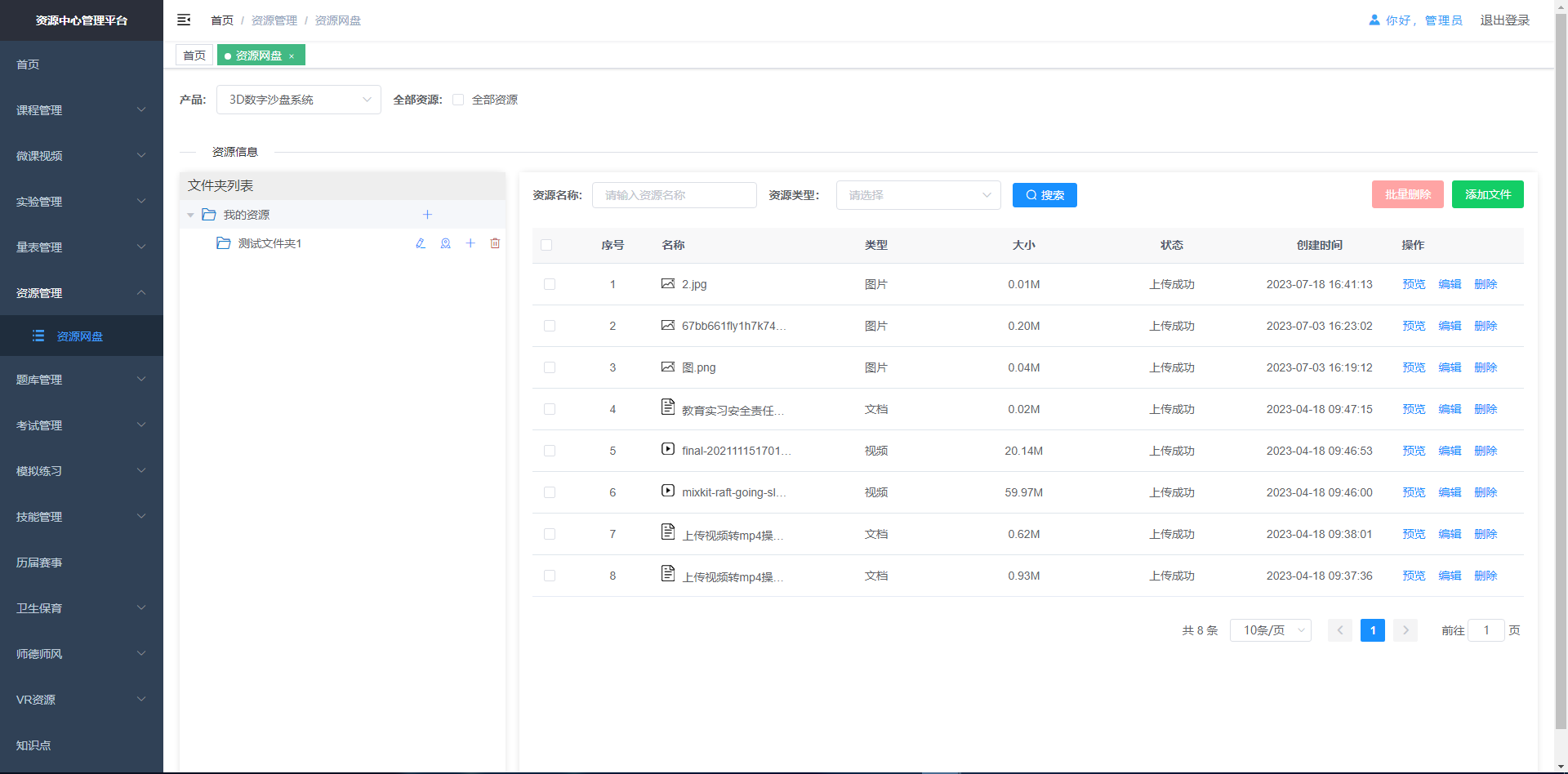
Task: Click 首页 in the breadcrumb
Action: point(222,20)
